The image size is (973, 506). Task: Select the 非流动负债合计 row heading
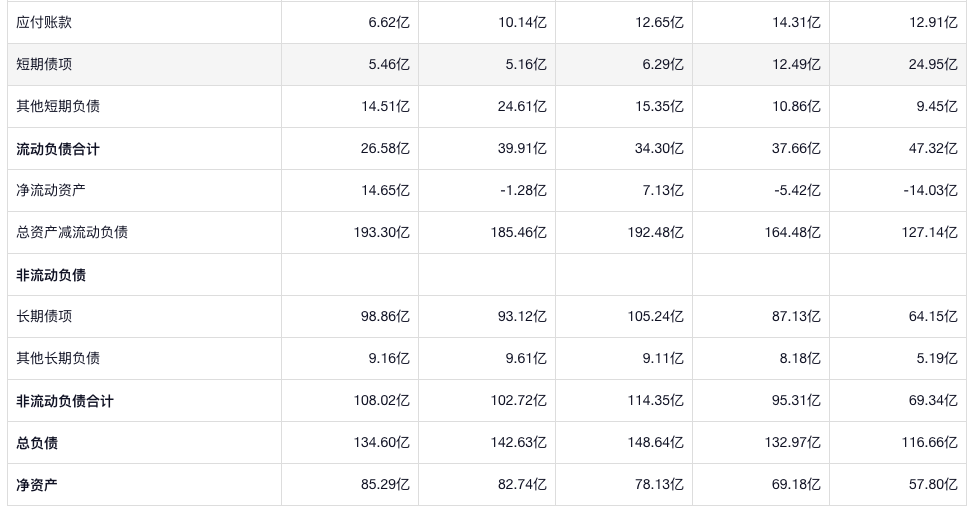pos(65,401)
